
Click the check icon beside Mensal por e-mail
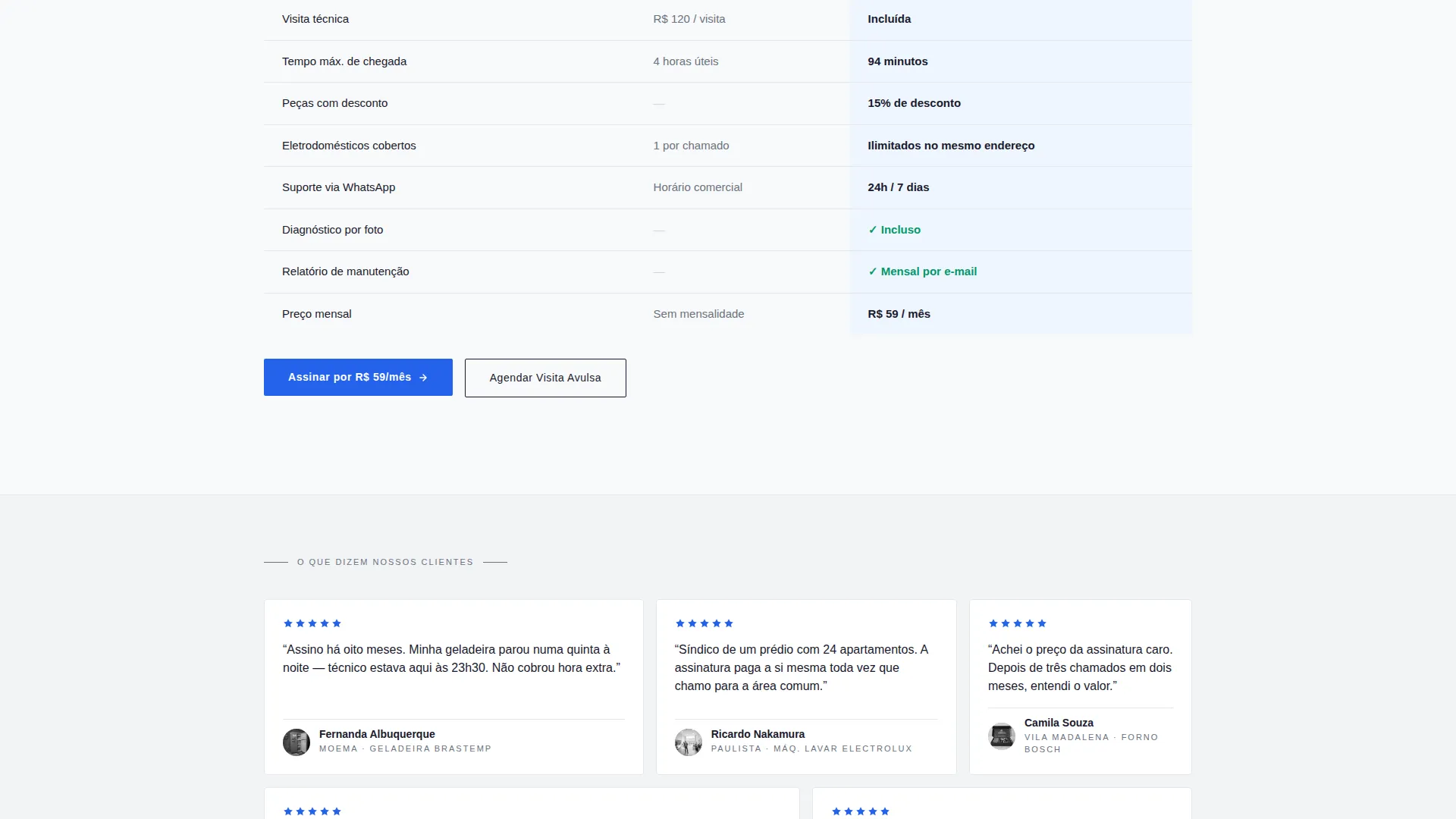[873, 271]
